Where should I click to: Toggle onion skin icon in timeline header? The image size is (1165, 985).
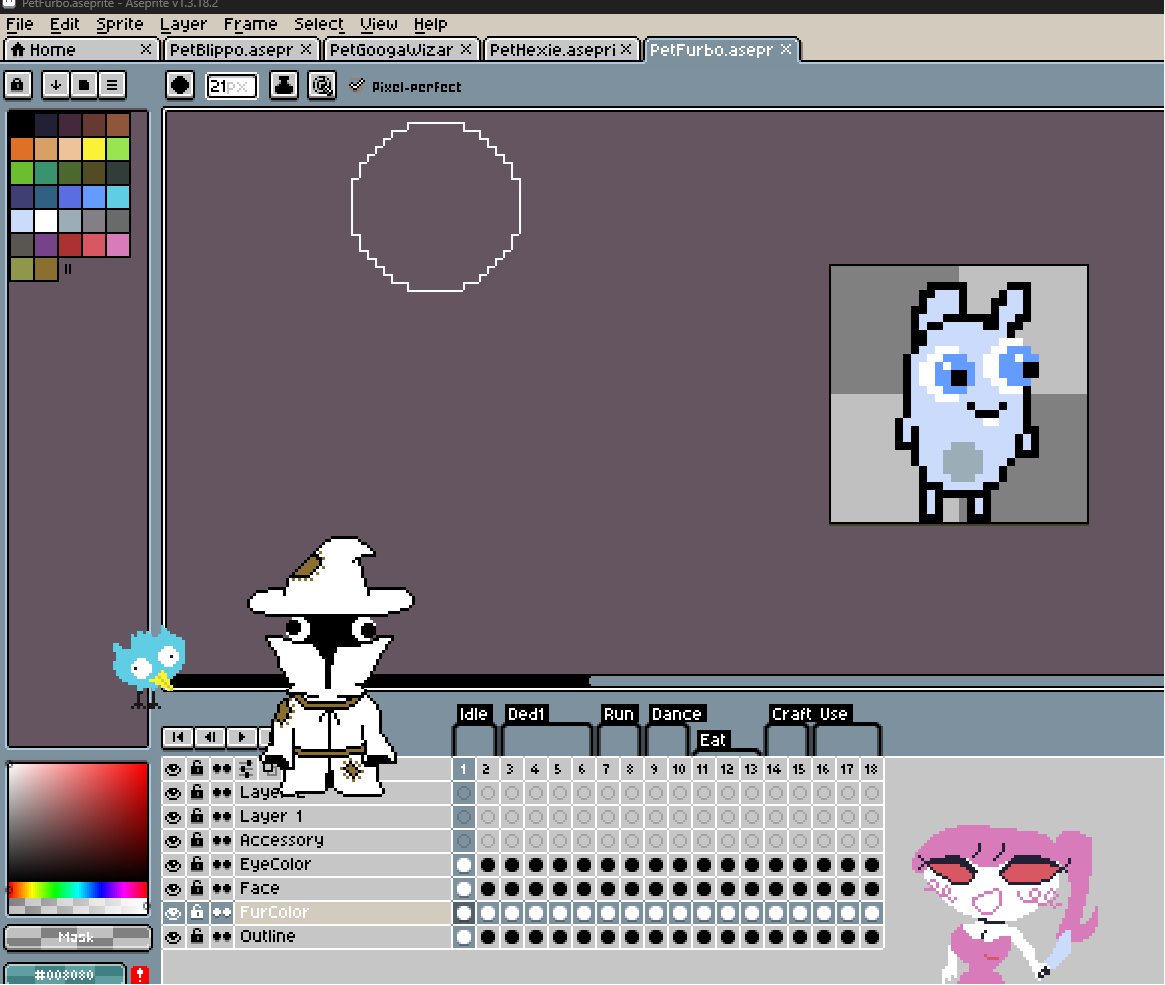[x=246, y=769]
